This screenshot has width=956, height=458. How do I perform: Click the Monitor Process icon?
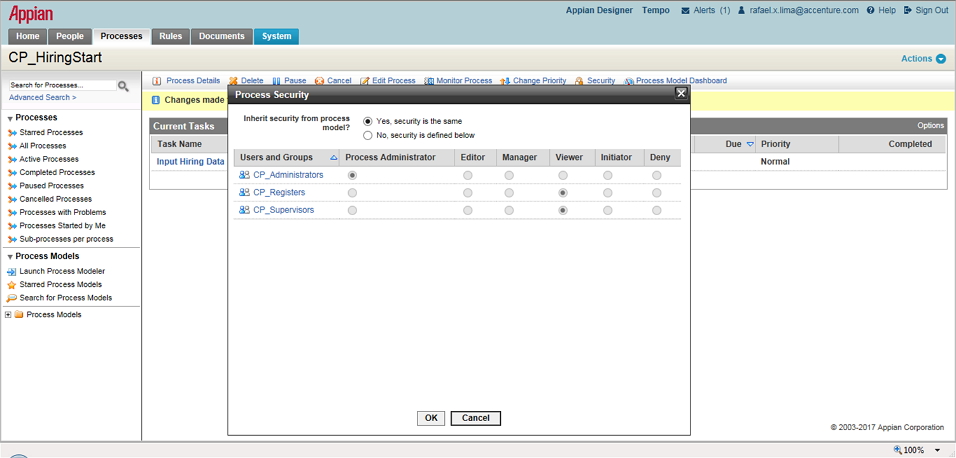point(429,81)
